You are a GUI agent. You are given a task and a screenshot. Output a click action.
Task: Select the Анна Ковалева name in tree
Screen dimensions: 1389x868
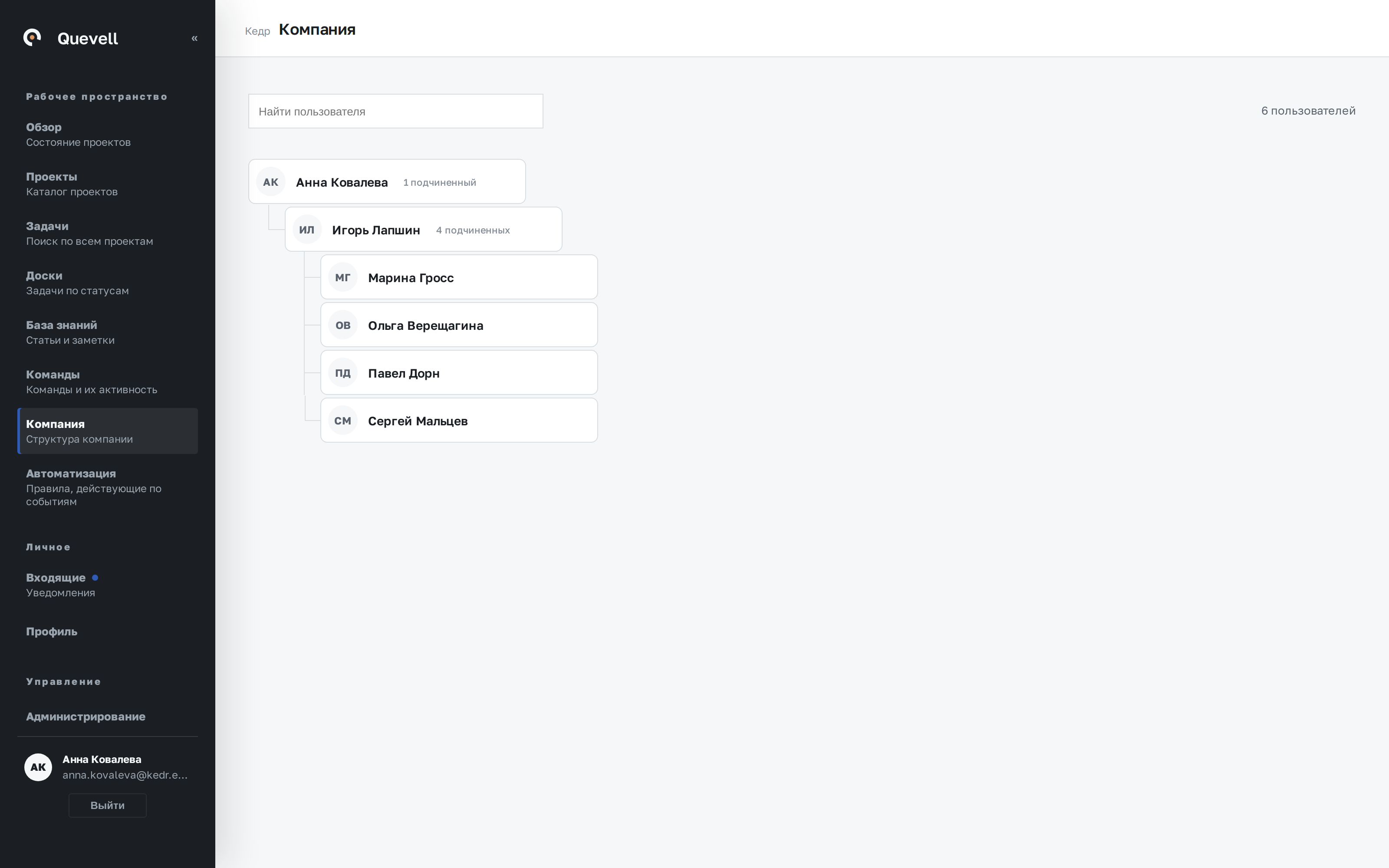point(342,183)
